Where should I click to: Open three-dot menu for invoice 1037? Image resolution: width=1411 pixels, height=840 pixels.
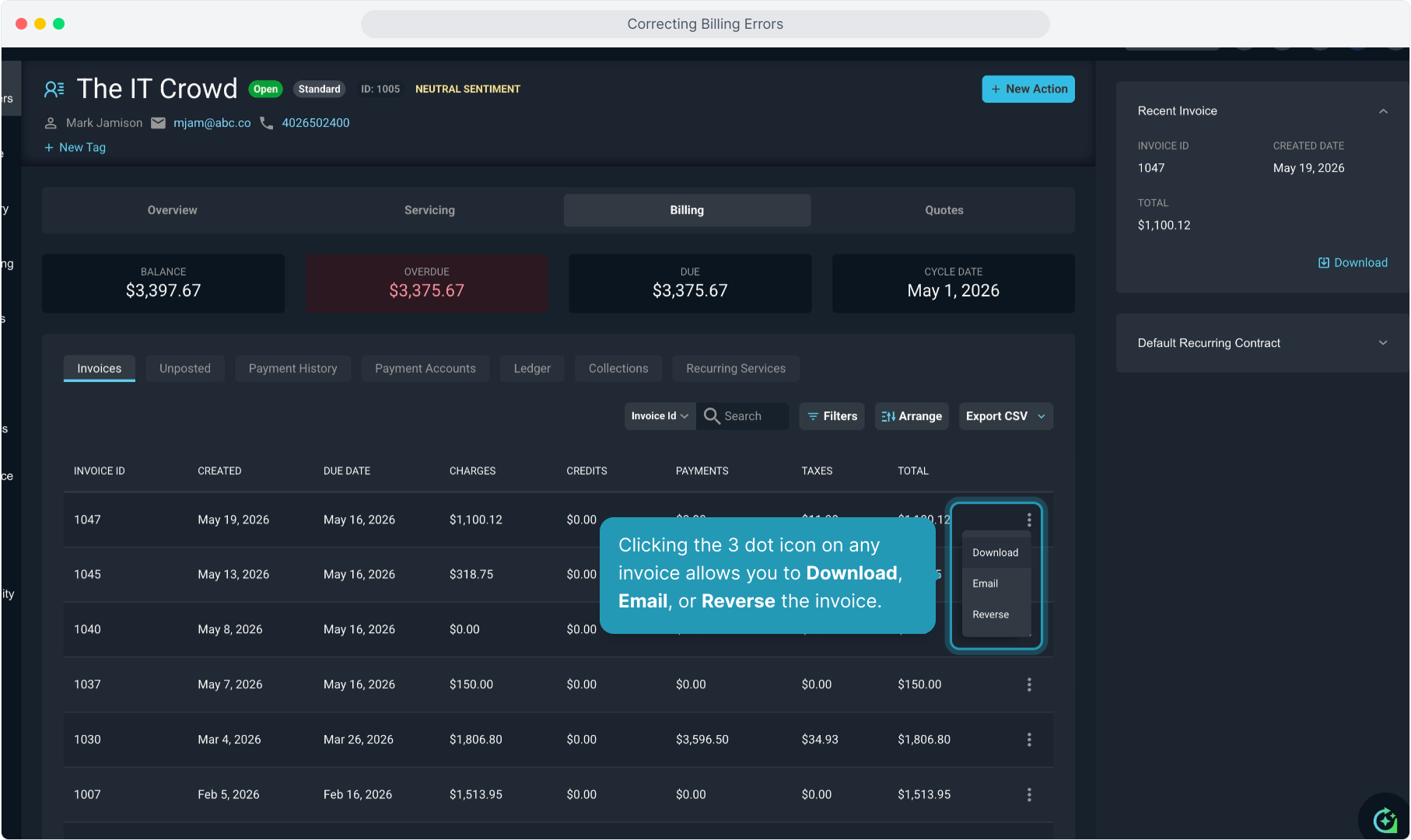click(x=1029, y=684)
